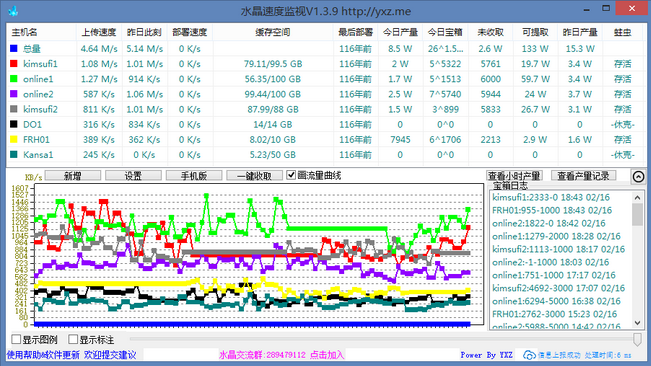Select the red kimsufi1 color square

tap(14, 63)
